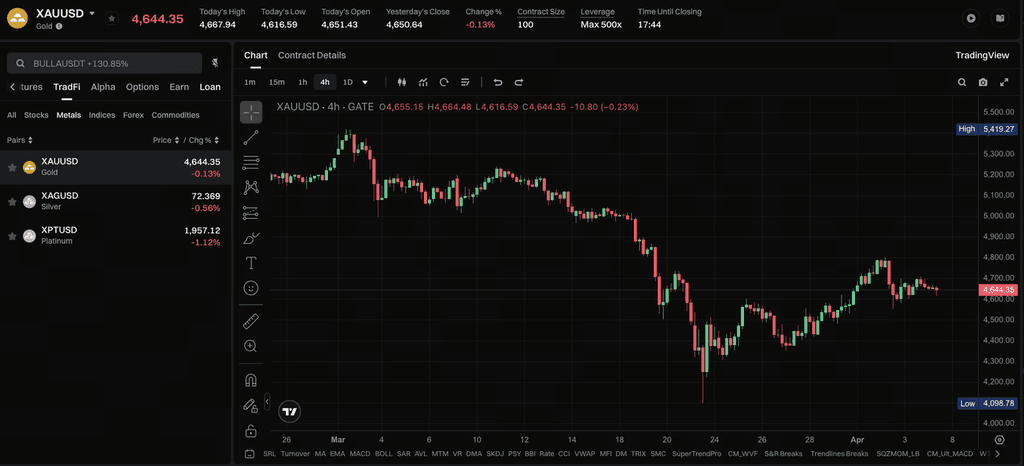Switch to the 1h timeframe
This screenshot has height=466, width=1024.
303,82
